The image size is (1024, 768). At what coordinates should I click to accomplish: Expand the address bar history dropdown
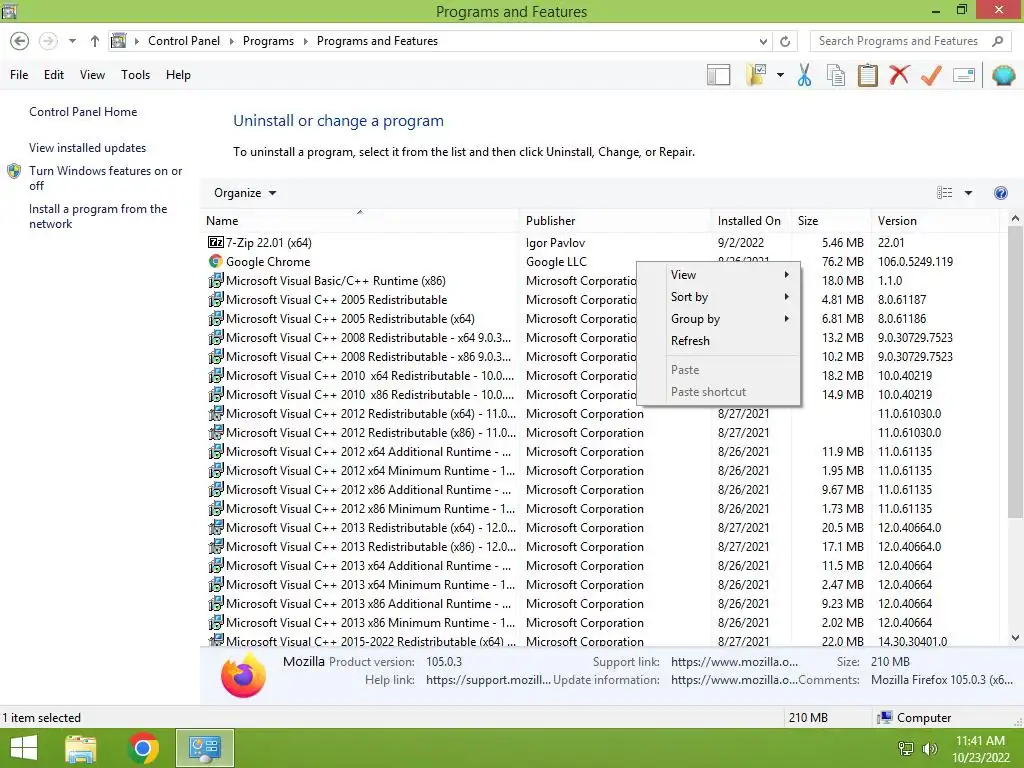pyautogui.click(x=763, y=42)
